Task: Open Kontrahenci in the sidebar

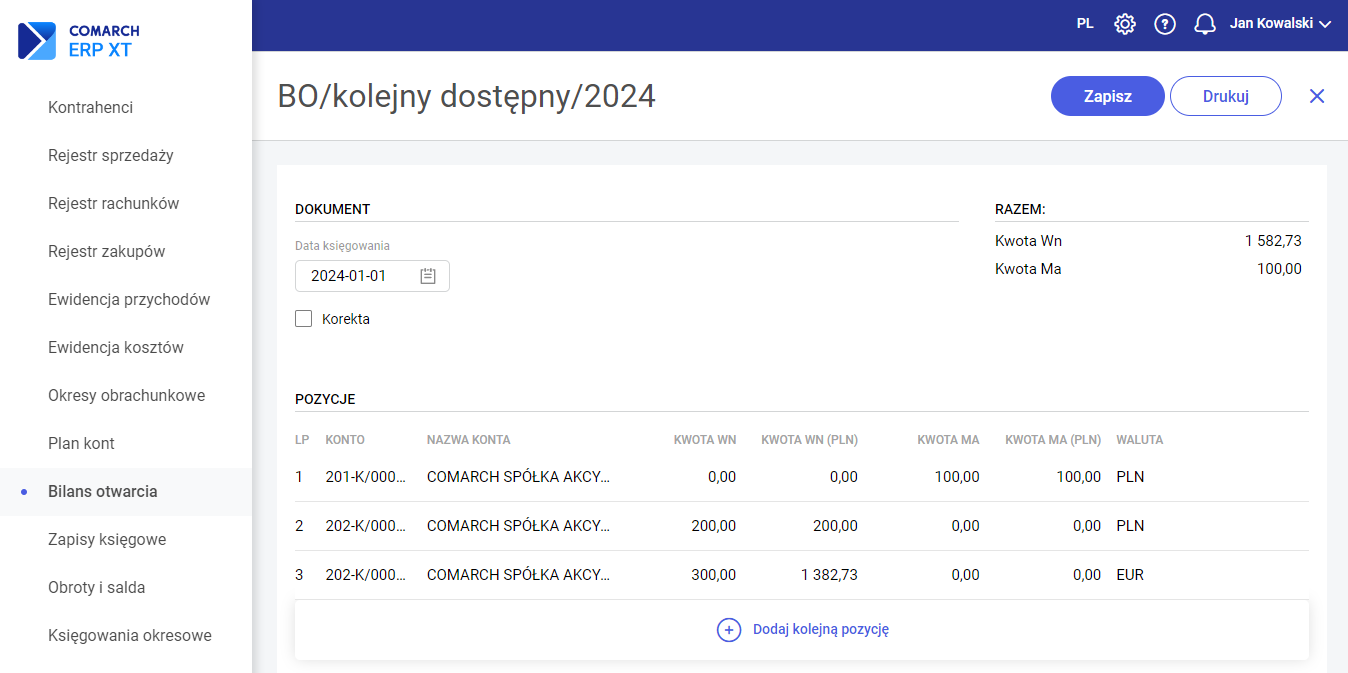Action: [x=90, y=107]
